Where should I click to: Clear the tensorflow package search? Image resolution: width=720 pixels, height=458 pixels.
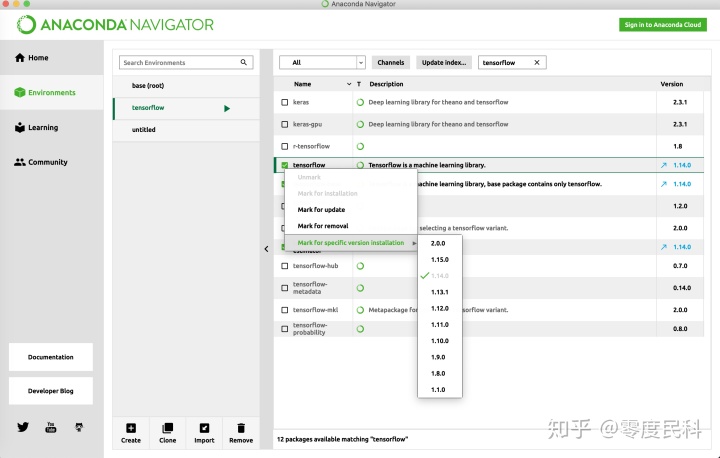[x=537, y=62]
